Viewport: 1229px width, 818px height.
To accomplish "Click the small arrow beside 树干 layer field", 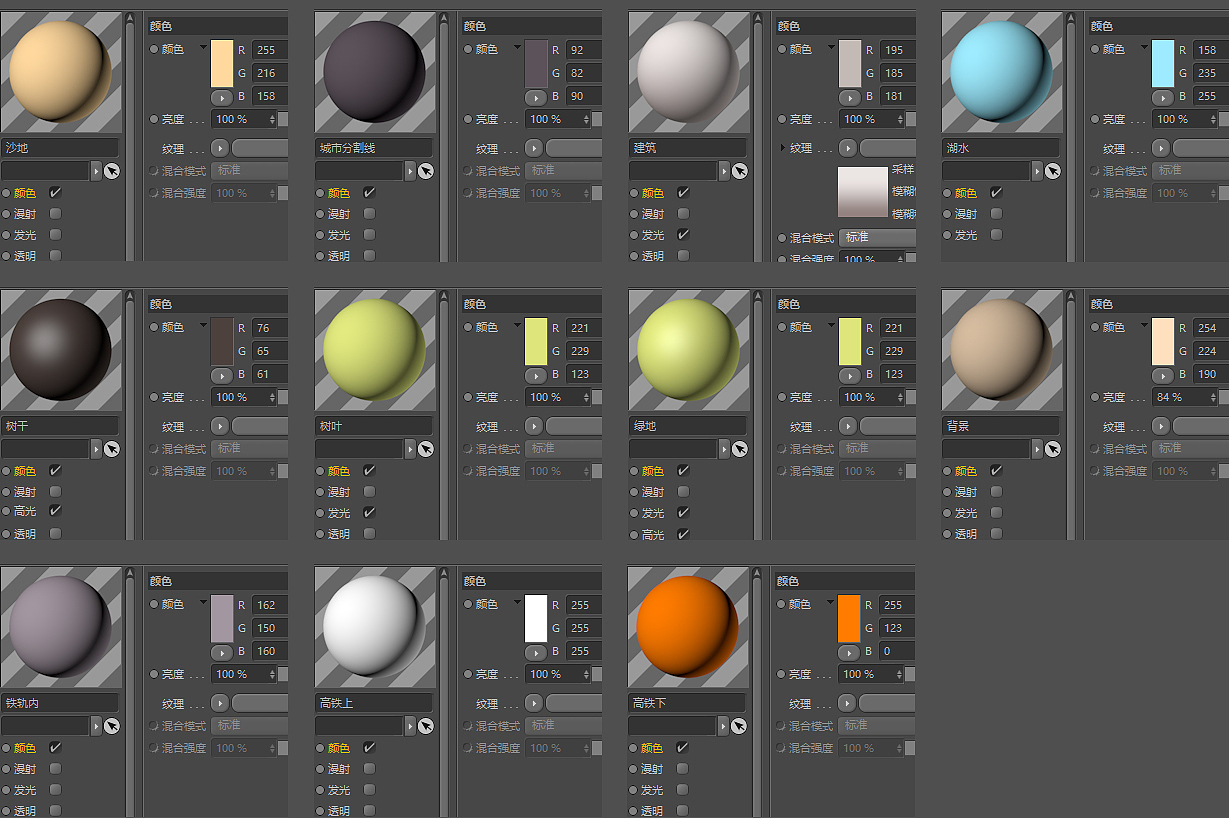I will point(97,449).
